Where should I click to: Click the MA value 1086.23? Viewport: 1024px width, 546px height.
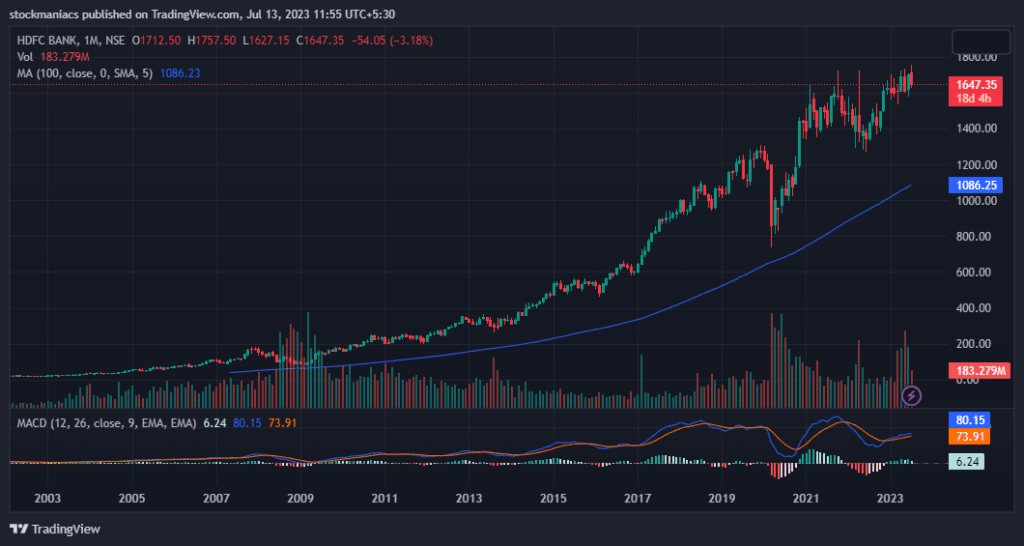(180, 73)
